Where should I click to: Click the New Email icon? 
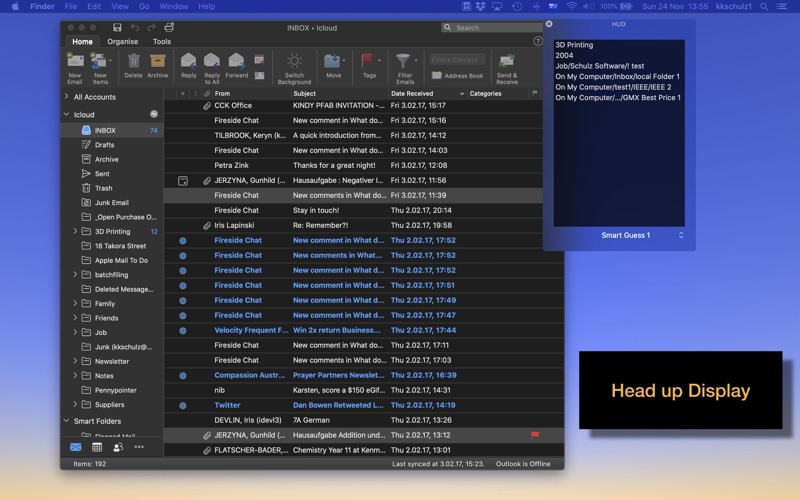coord(75,61)
